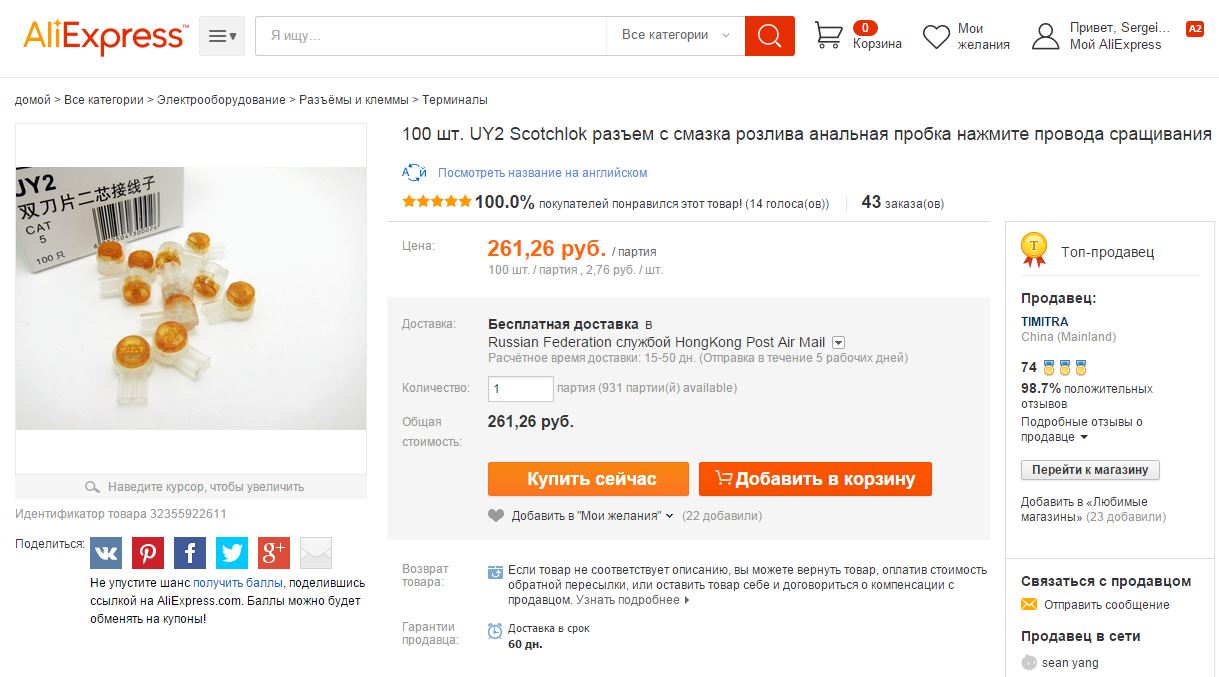Viewport: 1219px width, 677px height.
Task: Click the orange search magnifier button
Action: coord(769,36)
